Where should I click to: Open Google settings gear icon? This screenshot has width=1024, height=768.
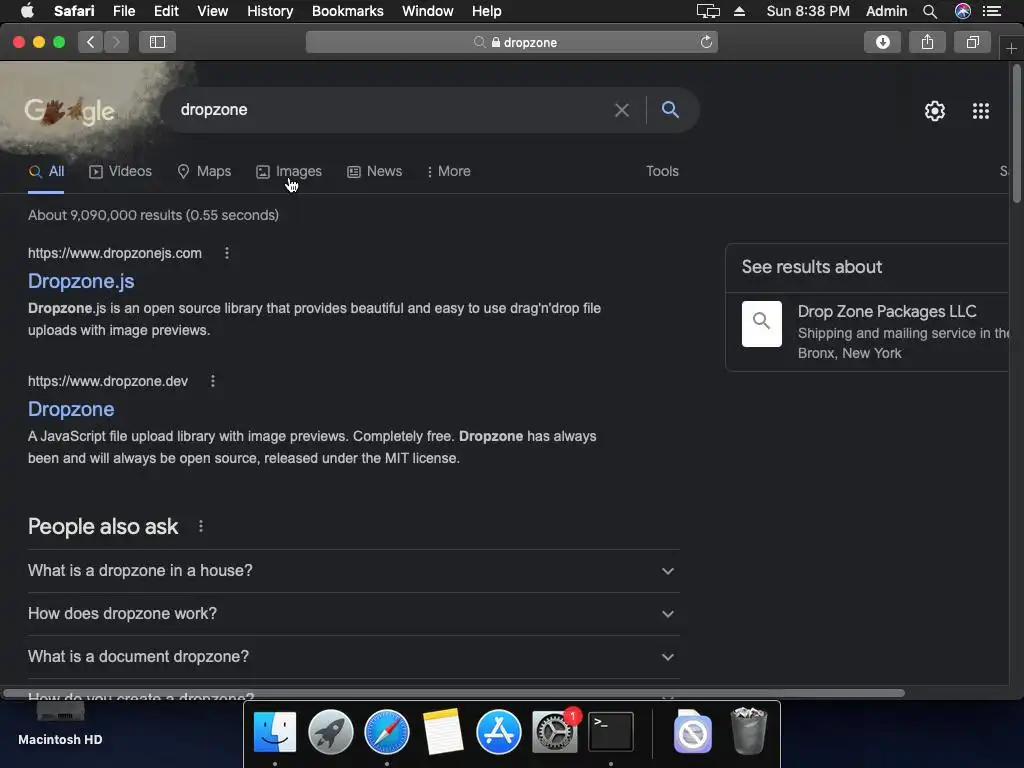(x=935, y=111)
